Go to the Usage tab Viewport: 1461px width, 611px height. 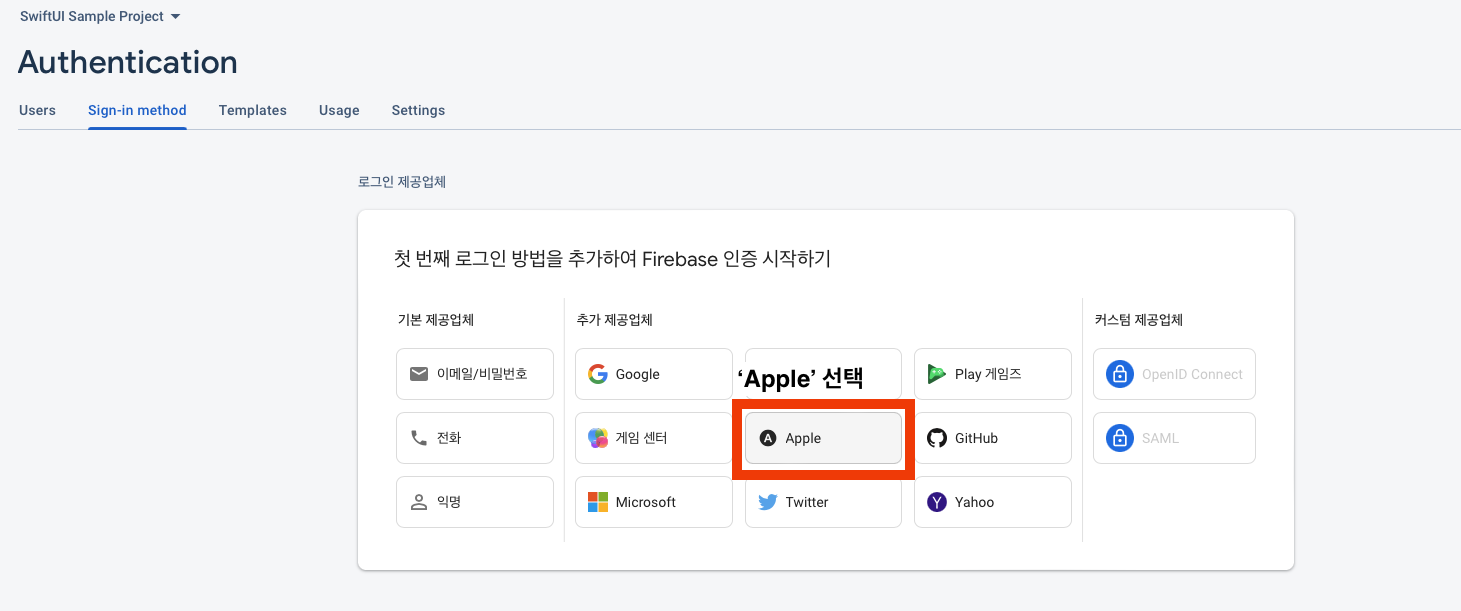click(x=339, y=110)
